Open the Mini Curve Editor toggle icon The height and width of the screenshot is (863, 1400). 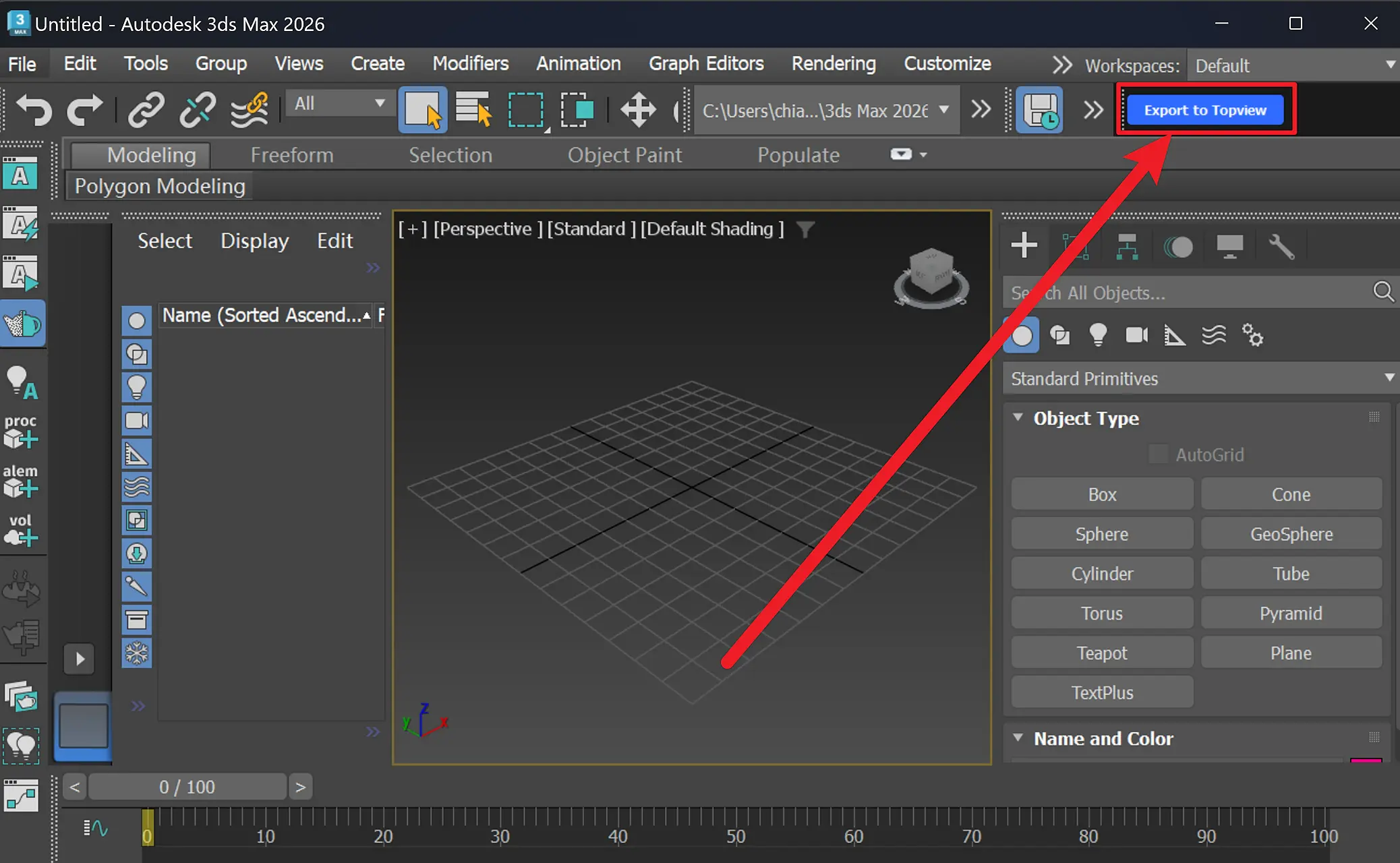click(x=95, y=827)
